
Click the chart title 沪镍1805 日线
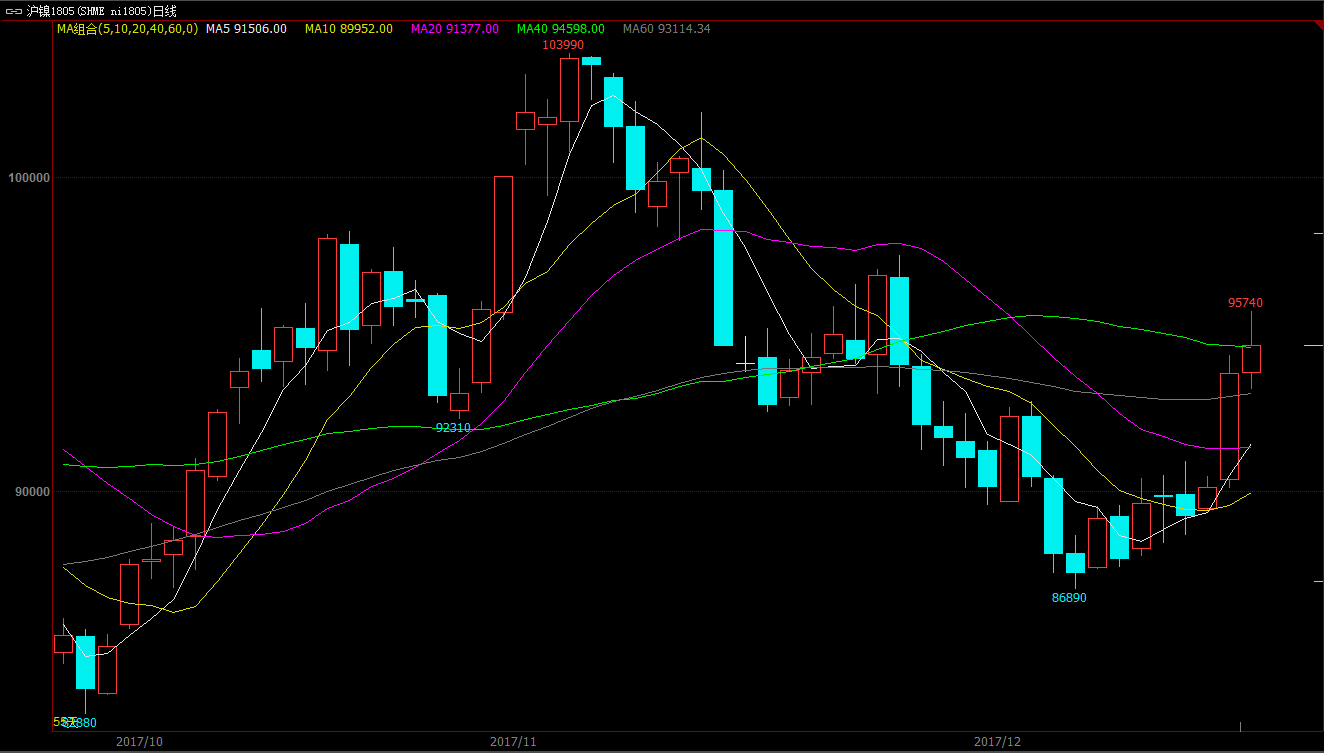coord(101,11)
